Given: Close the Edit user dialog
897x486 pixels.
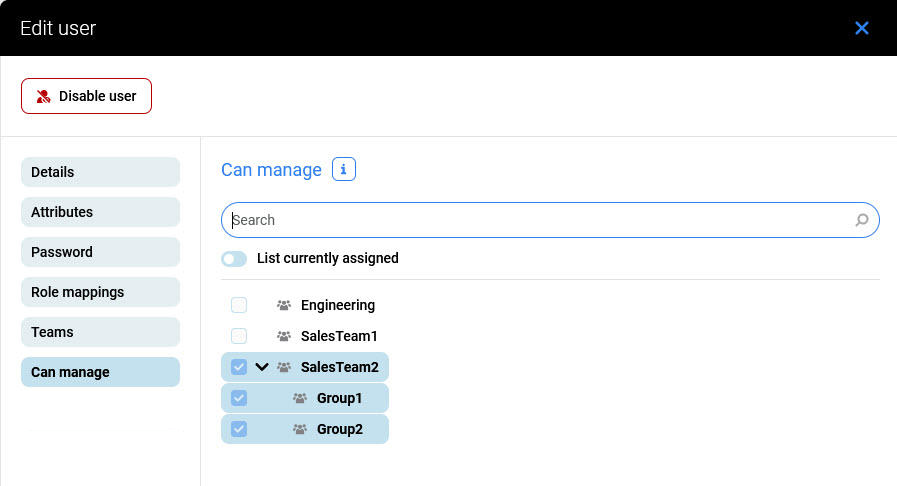Looking at the screenshot, I should (861, 28).
